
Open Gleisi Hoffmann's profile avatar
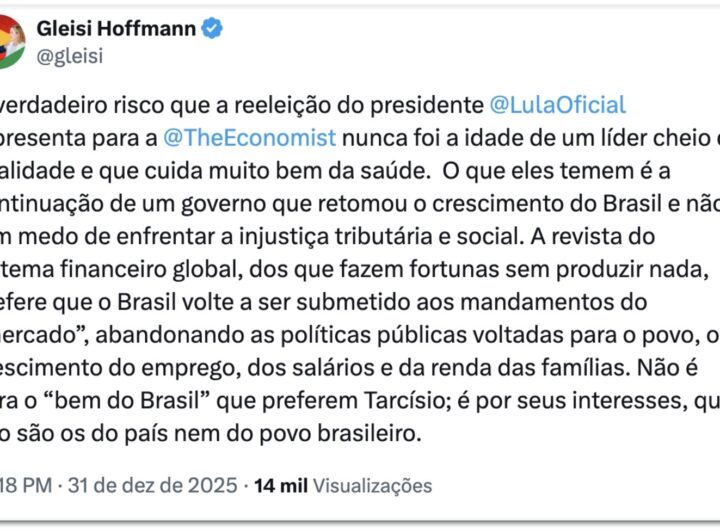coord(10,40)
